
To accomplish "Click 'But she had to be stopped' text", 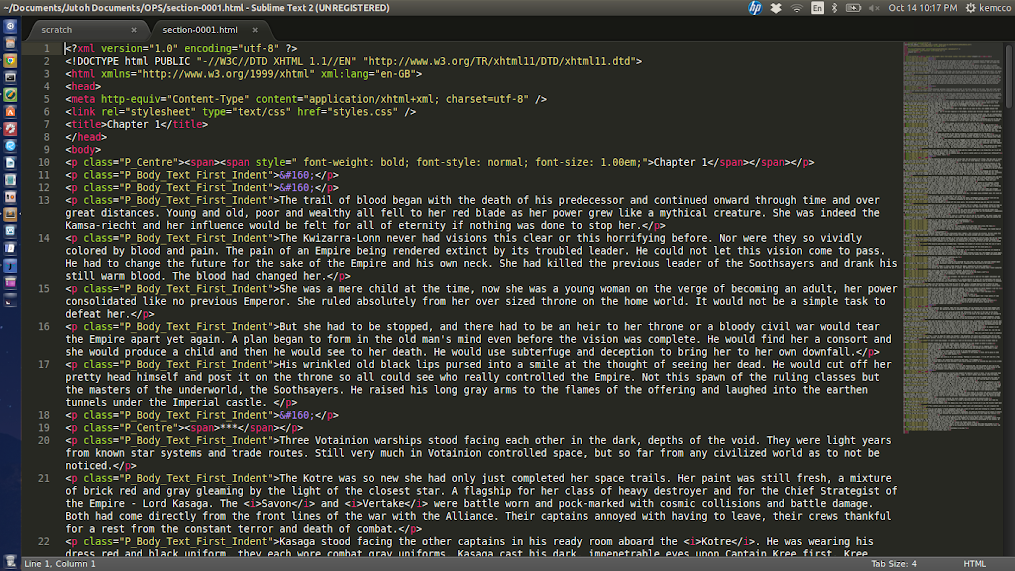I will [x=353, y=327].
